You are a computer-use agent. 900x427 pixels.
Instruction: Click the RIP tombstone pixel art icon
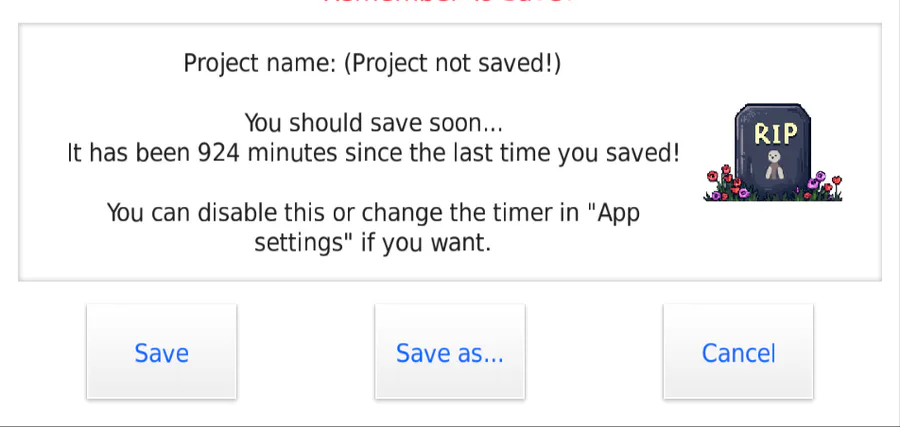click(773, 153)
